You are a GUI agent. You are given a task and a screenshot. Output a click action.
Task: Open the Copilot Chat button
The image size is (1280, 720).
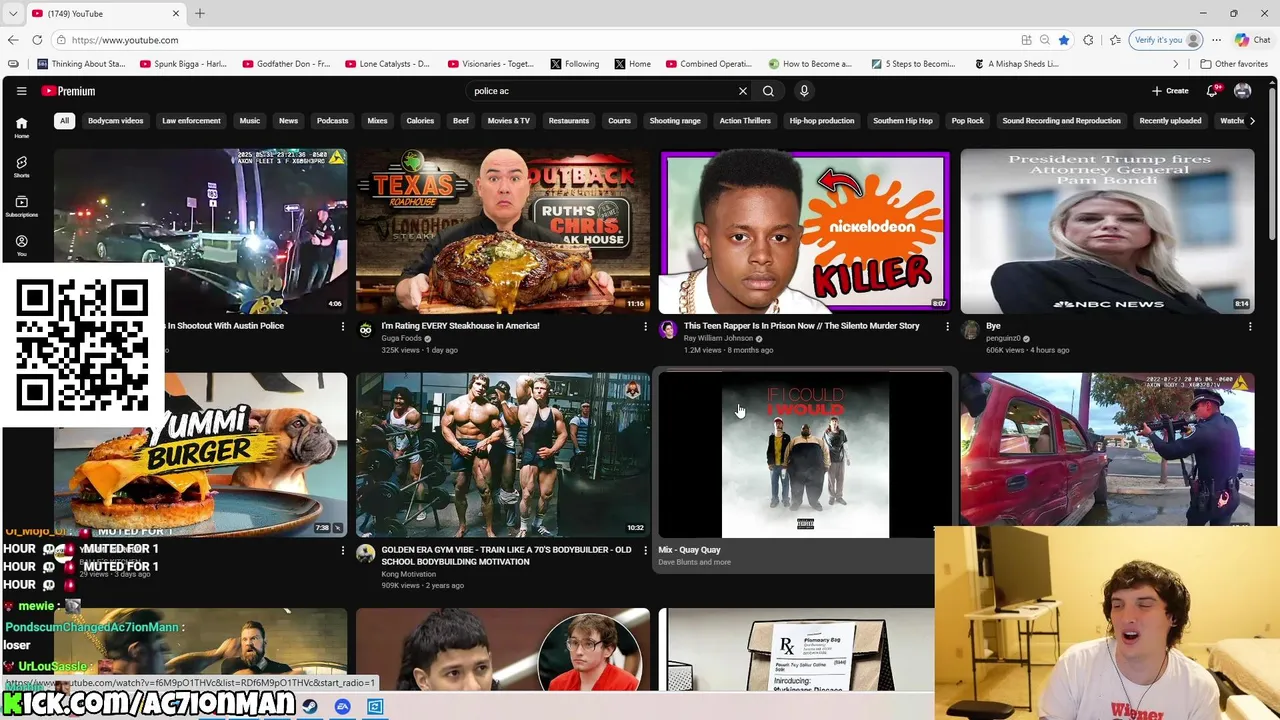pyautogui.click(x=1252, y=40)
